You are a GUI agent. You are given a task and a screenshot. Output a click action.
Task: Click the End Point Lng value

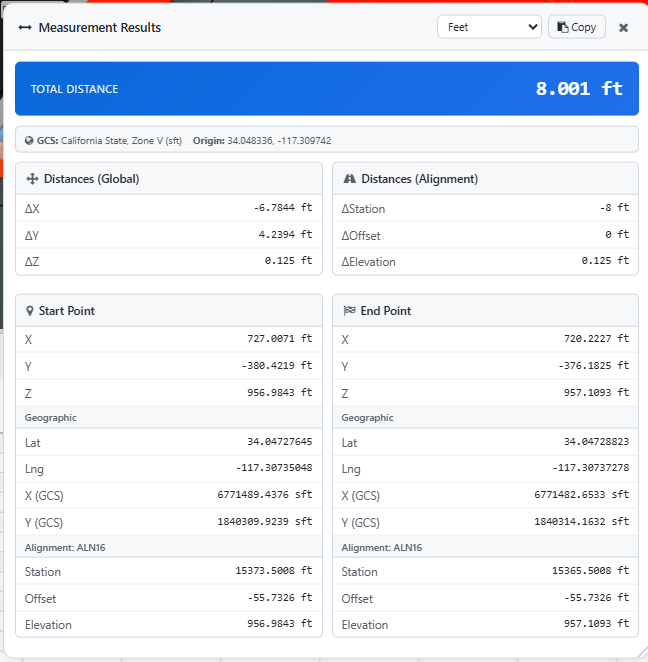[590, 468]
